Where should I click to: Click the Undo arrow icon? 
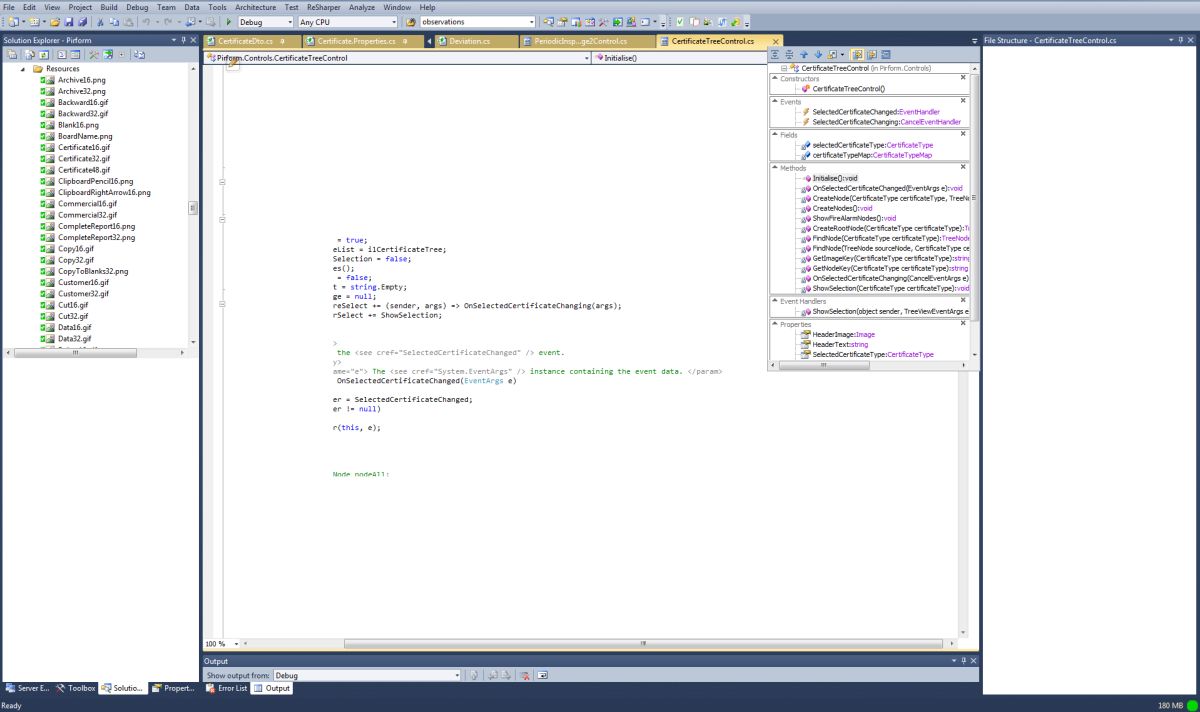pyautogui.click(x=146, y=21)
